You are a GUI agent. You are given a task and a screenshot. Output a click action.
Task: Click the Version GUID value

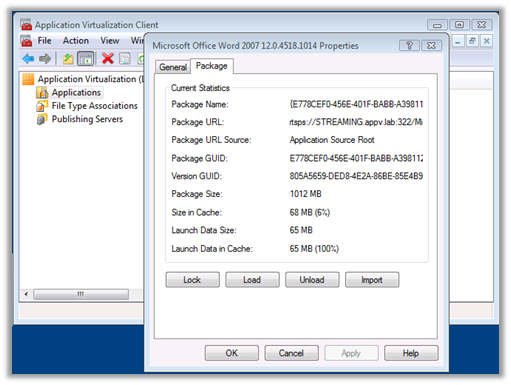pyautogui.click(x=356, y=176)
